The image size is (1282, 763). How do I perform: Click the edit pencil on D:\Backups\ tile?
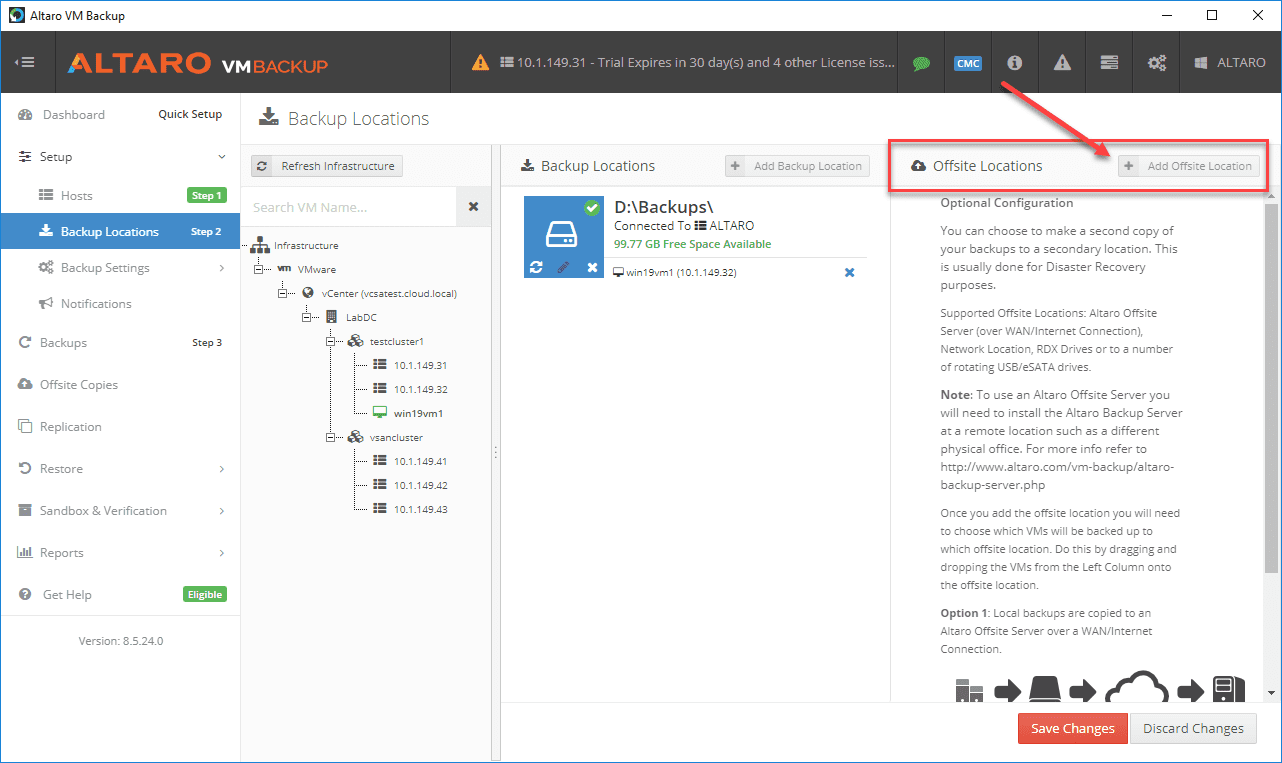[563, 267]
